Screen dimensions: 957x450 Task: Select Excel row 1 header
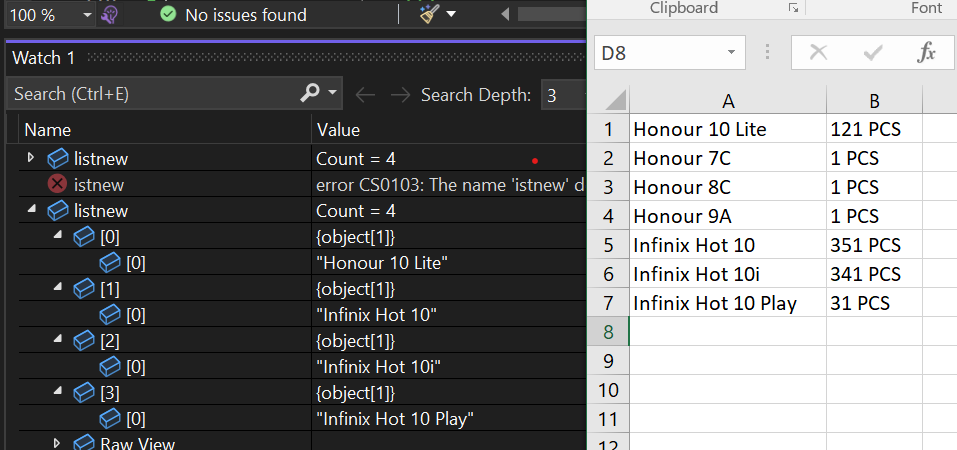[608, 129]
